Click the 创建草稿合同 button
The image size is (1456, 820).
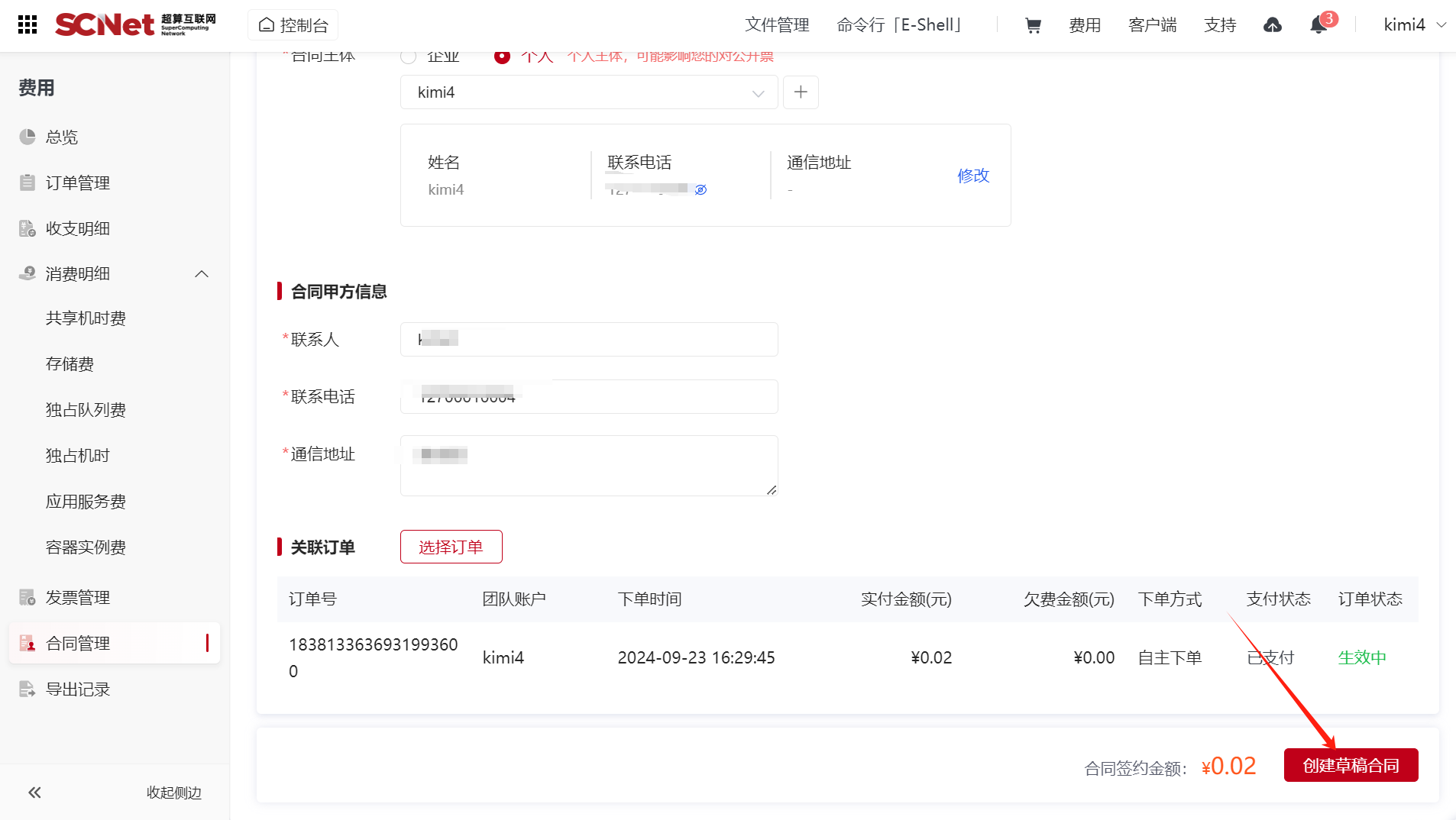1350,765
